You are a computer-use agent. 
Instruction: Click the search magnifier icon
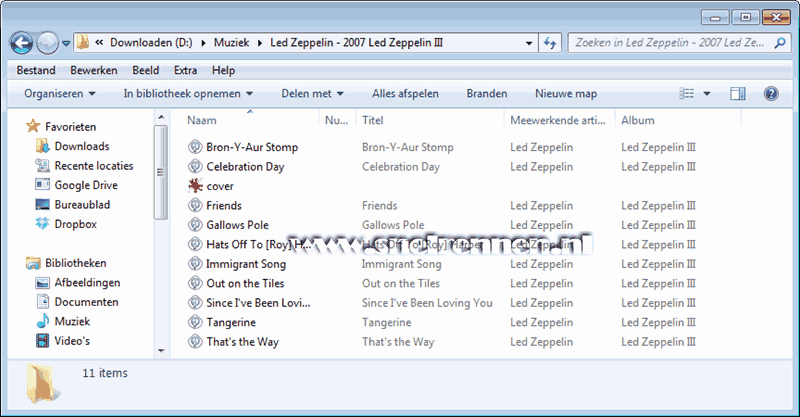click(779, 43)
